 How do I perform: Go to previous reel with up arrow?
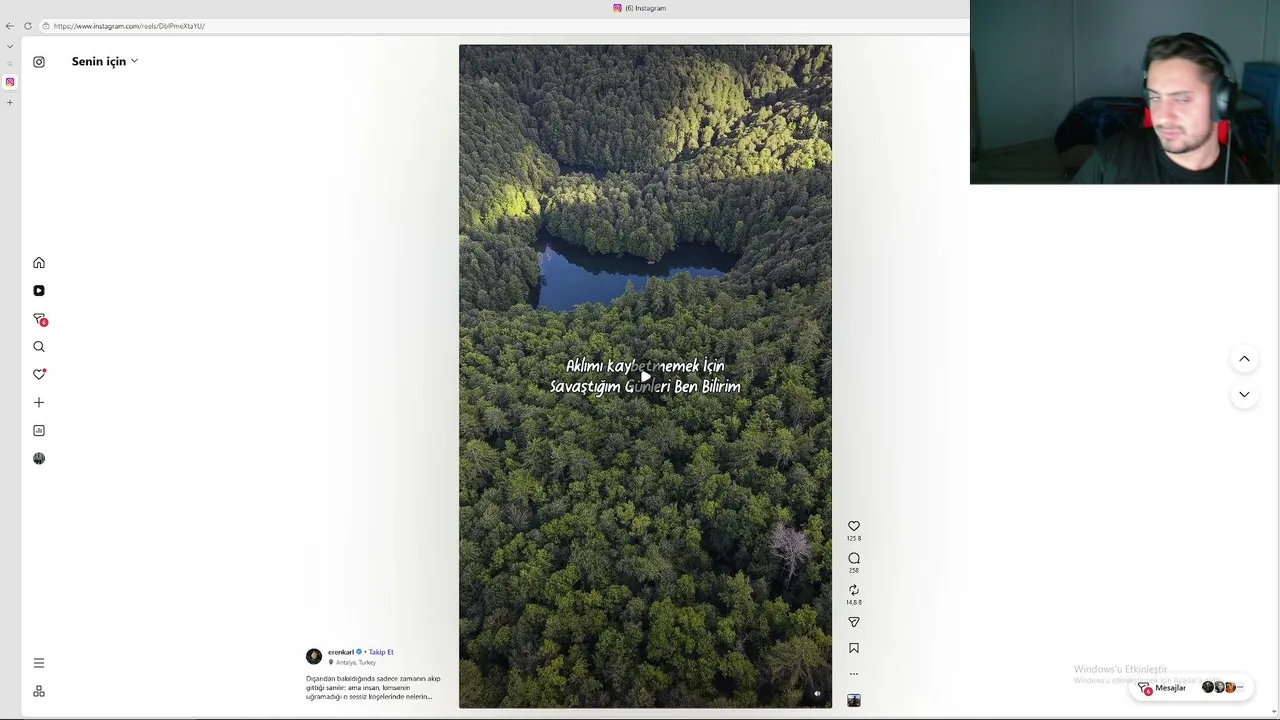1244,359
